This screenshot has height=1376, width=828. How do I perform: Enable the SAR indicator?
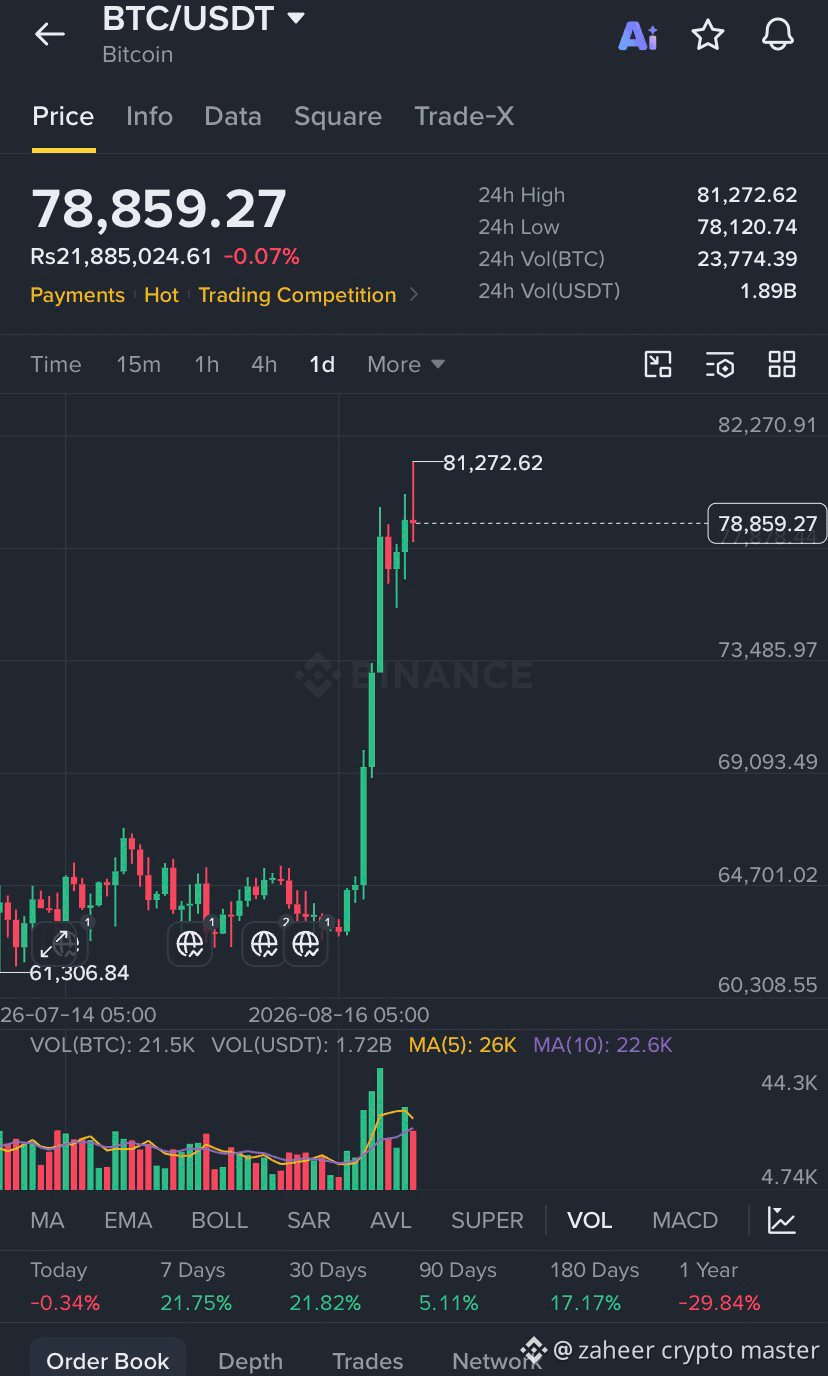(309, 1220)
